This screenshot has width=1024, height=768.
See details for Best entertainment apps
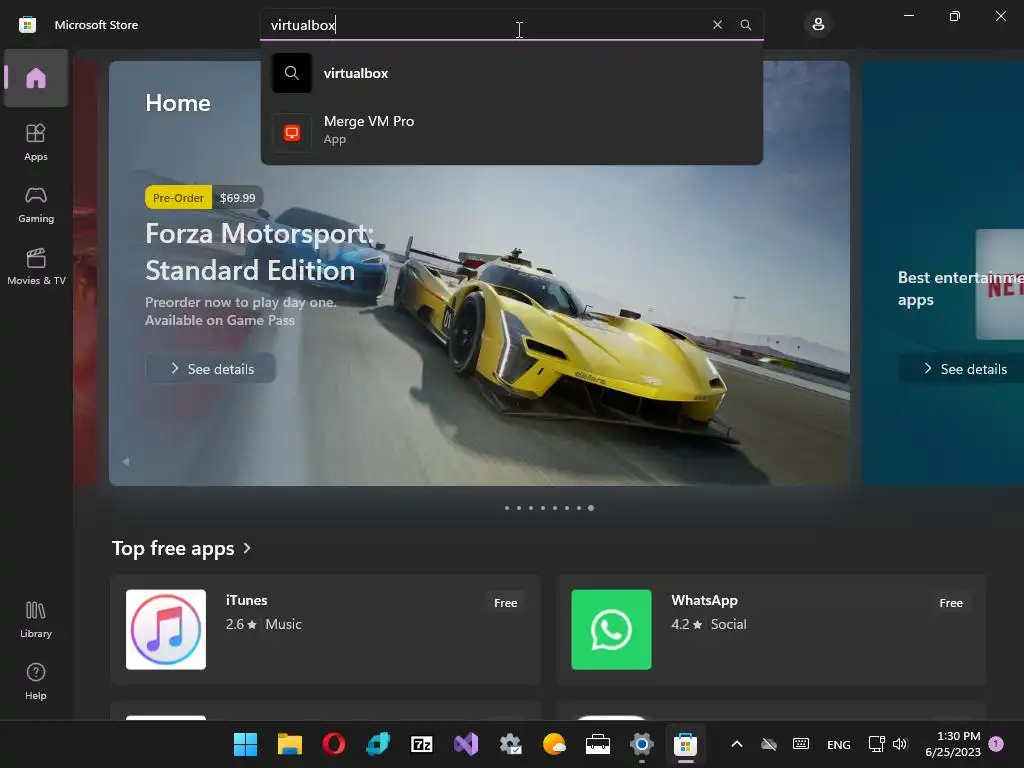tap(963, 369)
